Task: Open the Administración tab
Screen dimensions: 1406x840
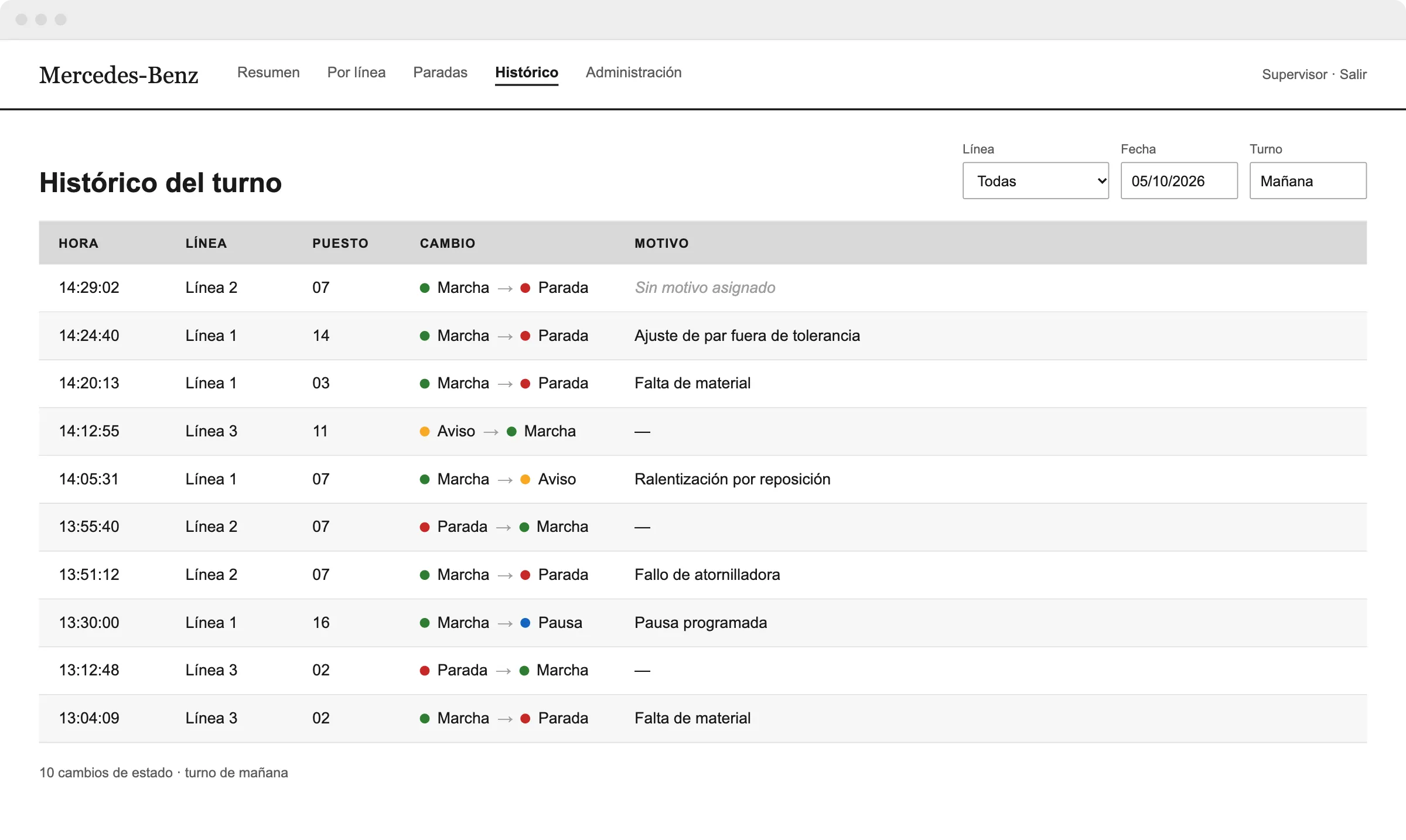Action: (633, 73)
